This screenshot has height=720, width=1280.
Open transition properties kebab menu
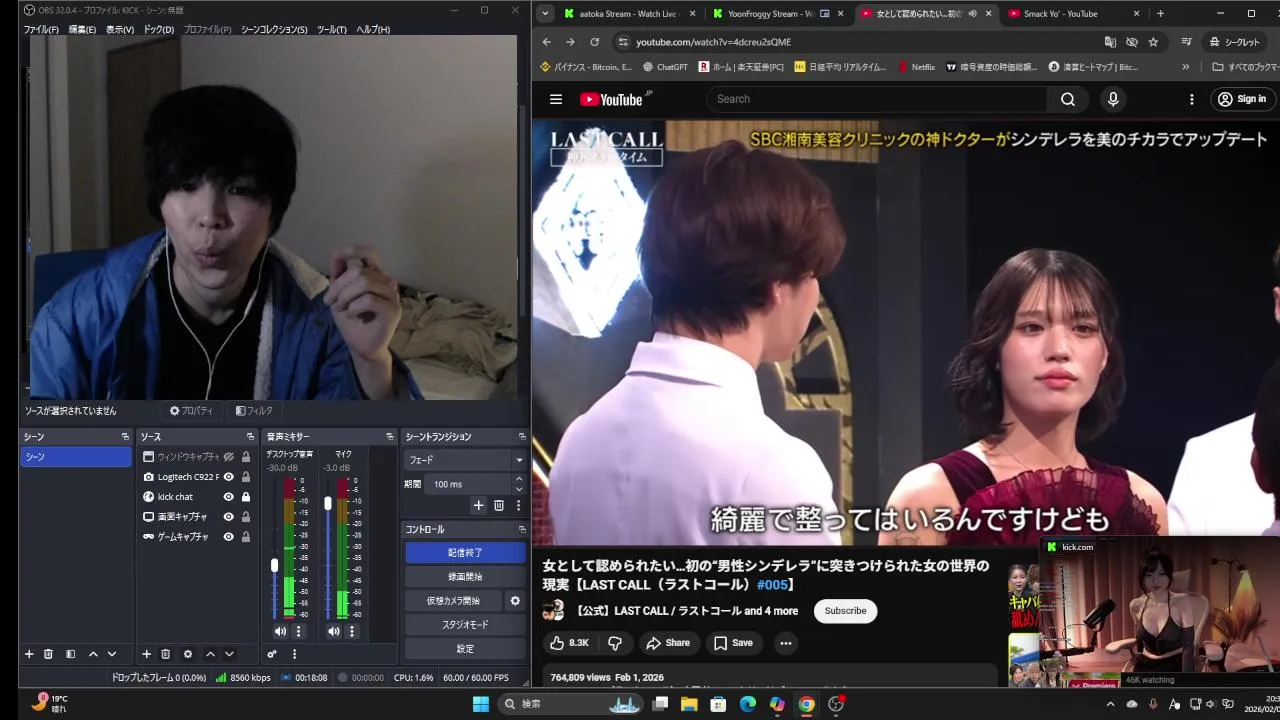518,505
